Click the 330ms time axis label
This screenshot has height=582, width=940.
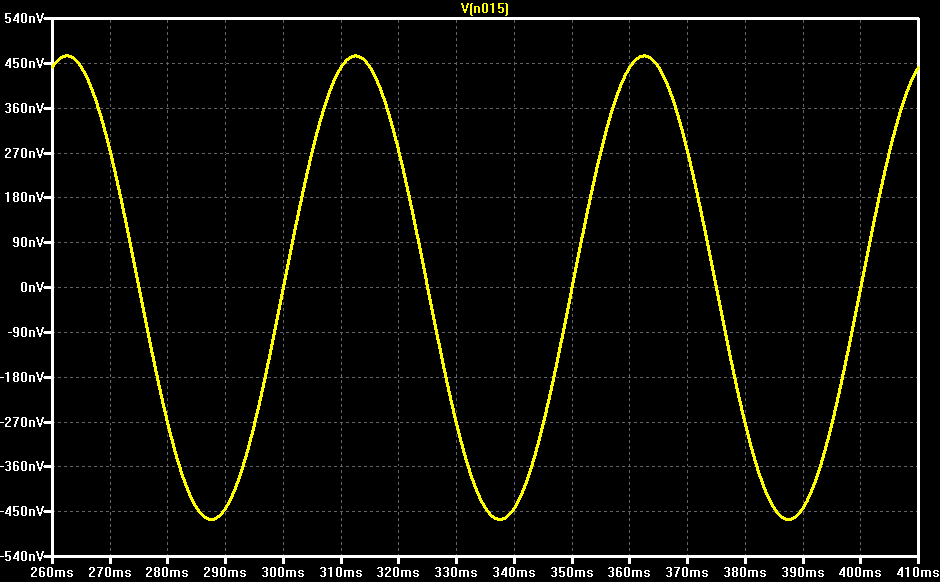(456, 572)
